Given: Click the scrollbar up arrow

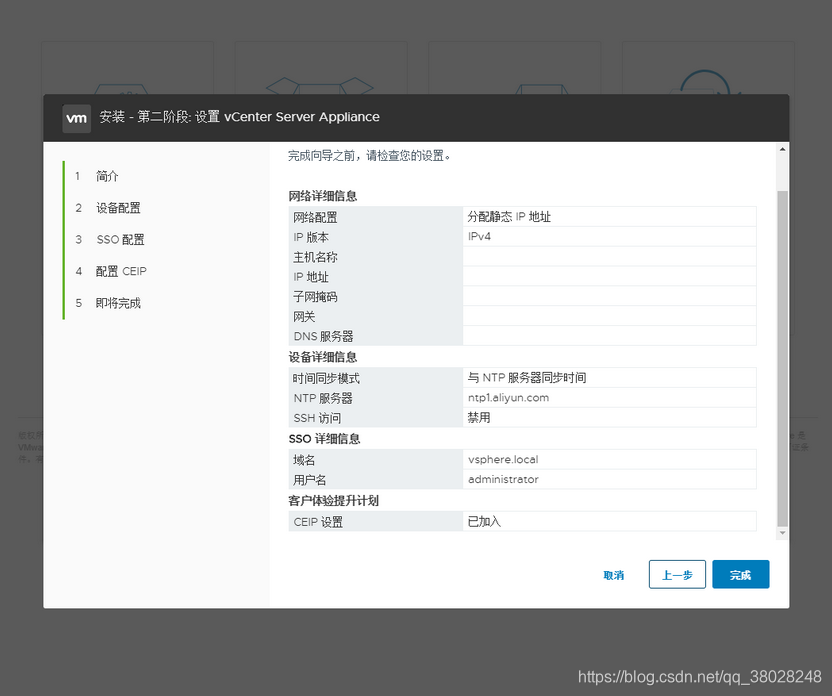Looking at the screenshot, I should (781, 147).
